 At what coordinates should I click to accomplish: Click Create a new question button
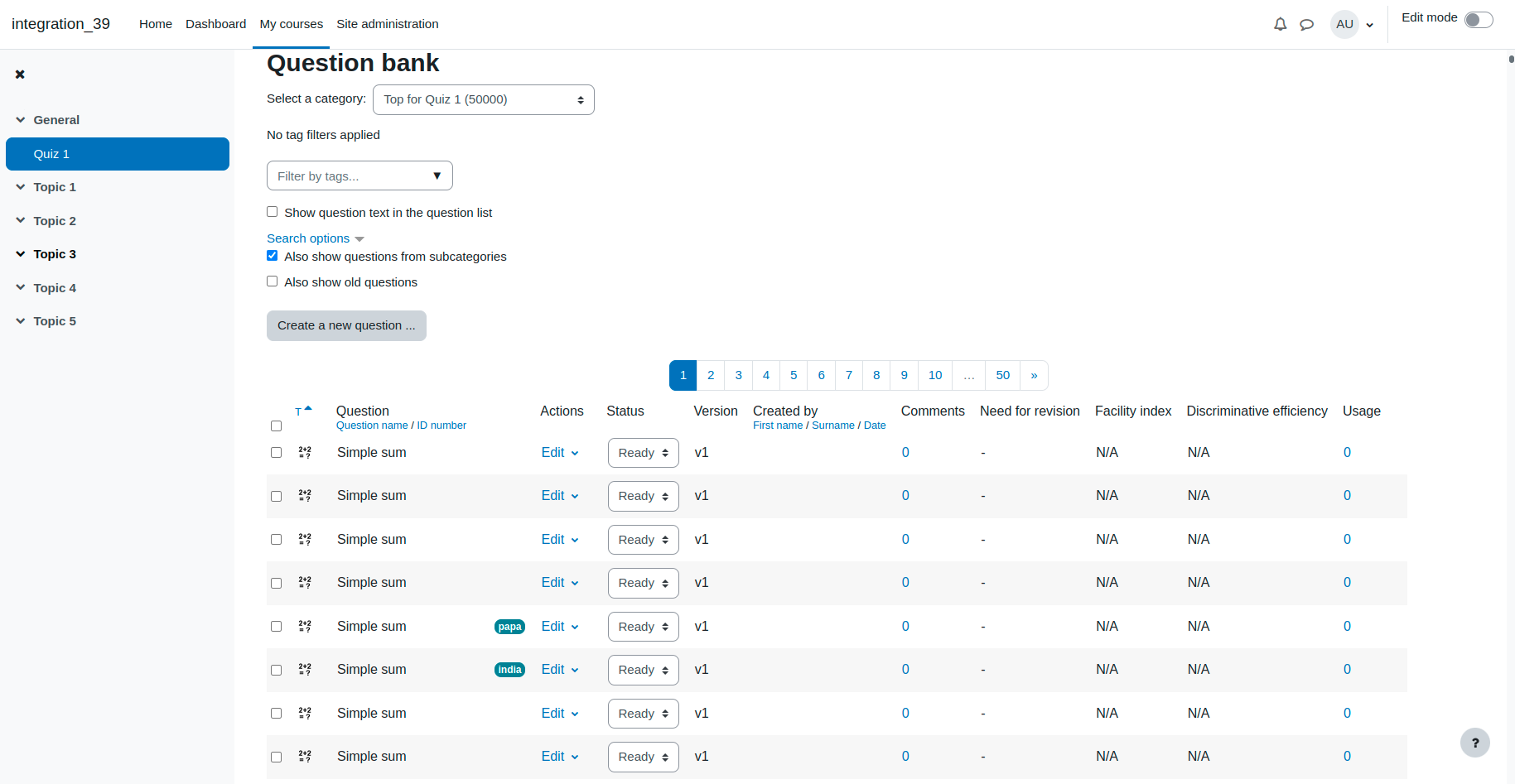pos(346,325)
